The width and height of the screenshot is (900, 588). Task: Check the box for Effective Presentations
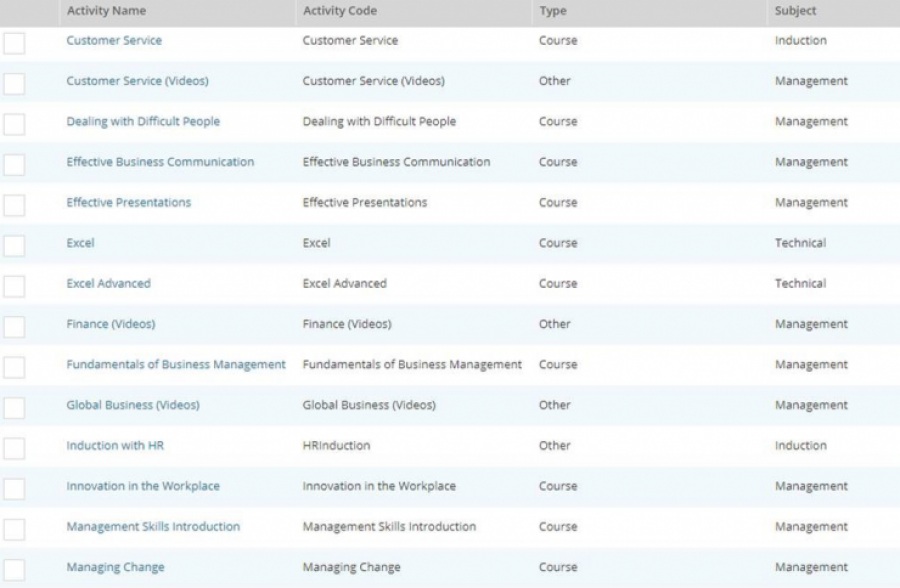pos(14,205)
